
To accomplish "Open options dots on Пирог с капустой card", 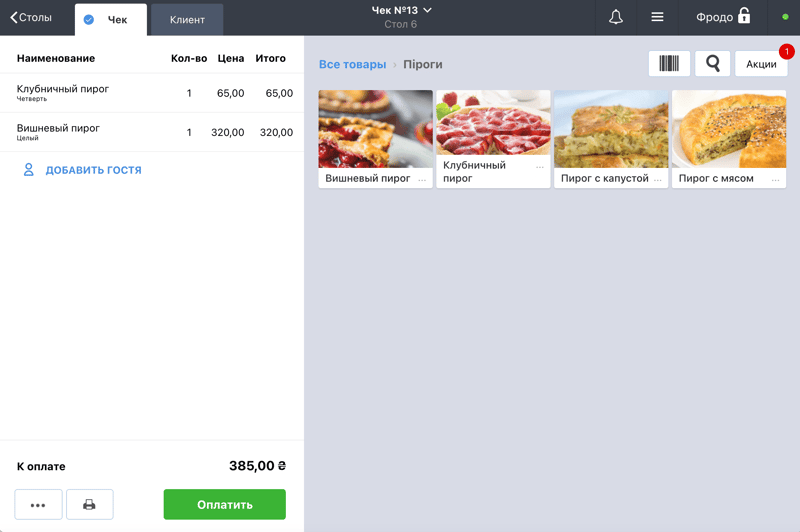I will pyautogui.click(x=658, y=179).
